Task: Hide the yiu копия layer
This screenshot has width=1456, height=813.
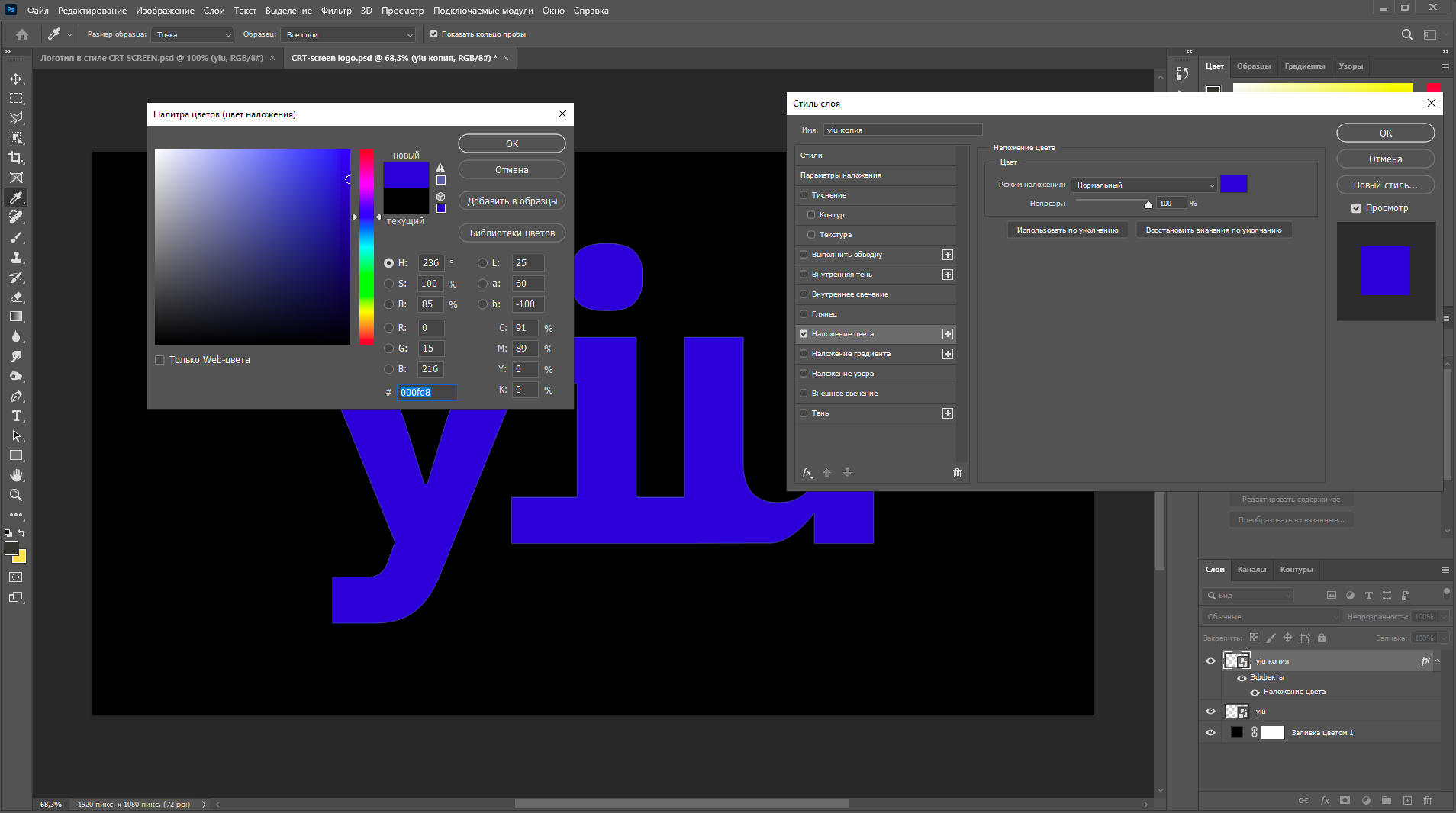Action: click(x=1210, y=661)
